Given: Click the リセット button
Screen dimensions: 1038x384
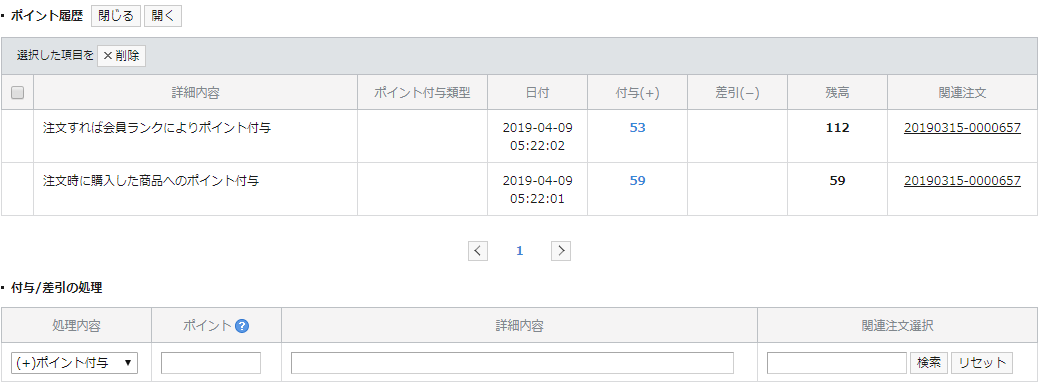Looking at the screenshot, I should [x=982, y=363].
